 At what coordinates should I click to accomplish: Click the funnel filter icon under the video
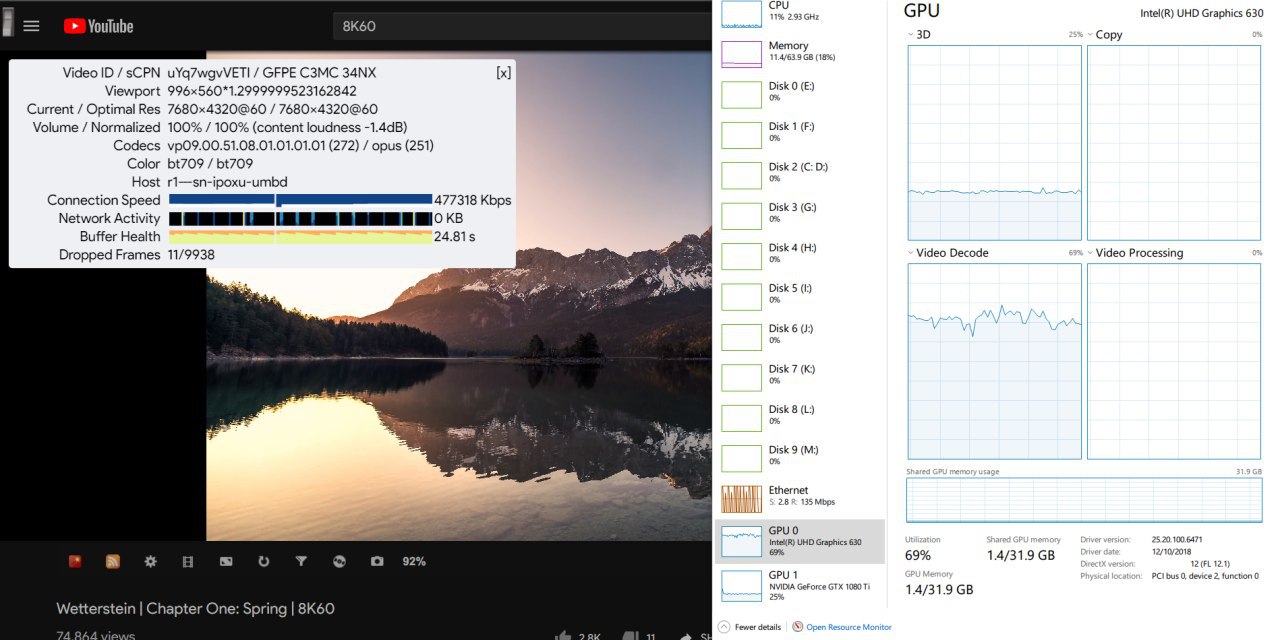coord(301,562)
